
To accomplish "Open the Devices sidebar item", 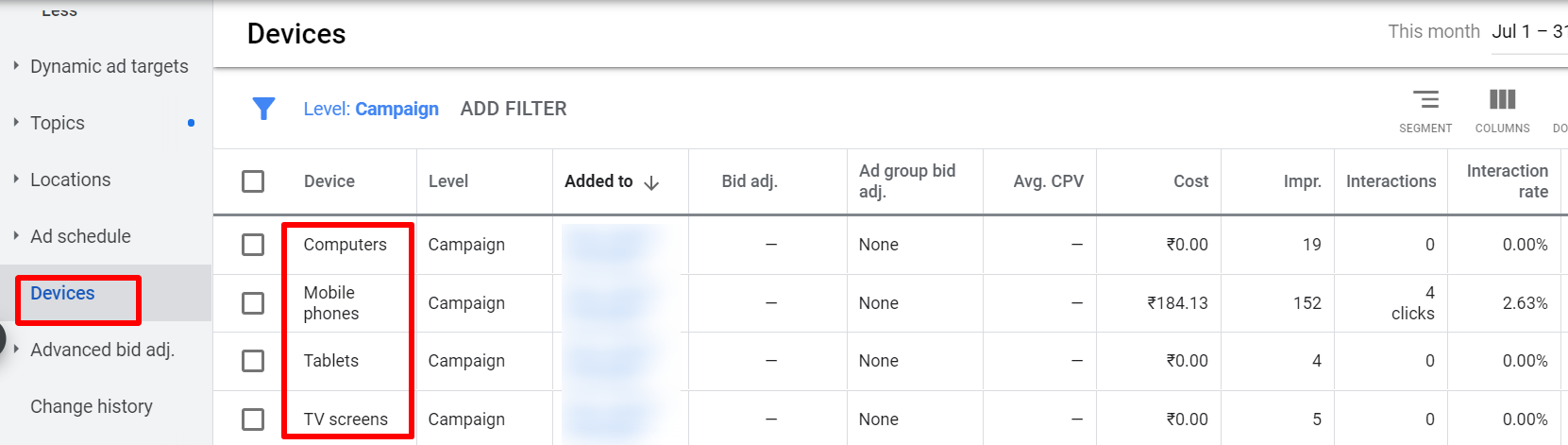I will click(x=62, y=293).
